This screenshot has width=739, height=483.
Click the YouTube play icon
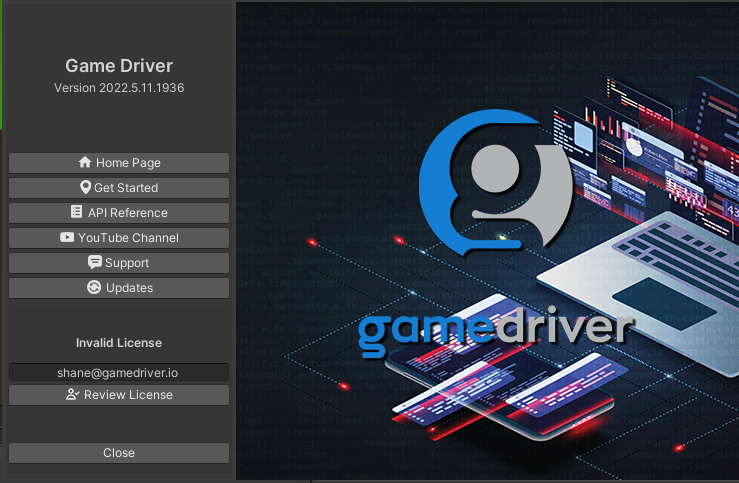pos(67,237)
